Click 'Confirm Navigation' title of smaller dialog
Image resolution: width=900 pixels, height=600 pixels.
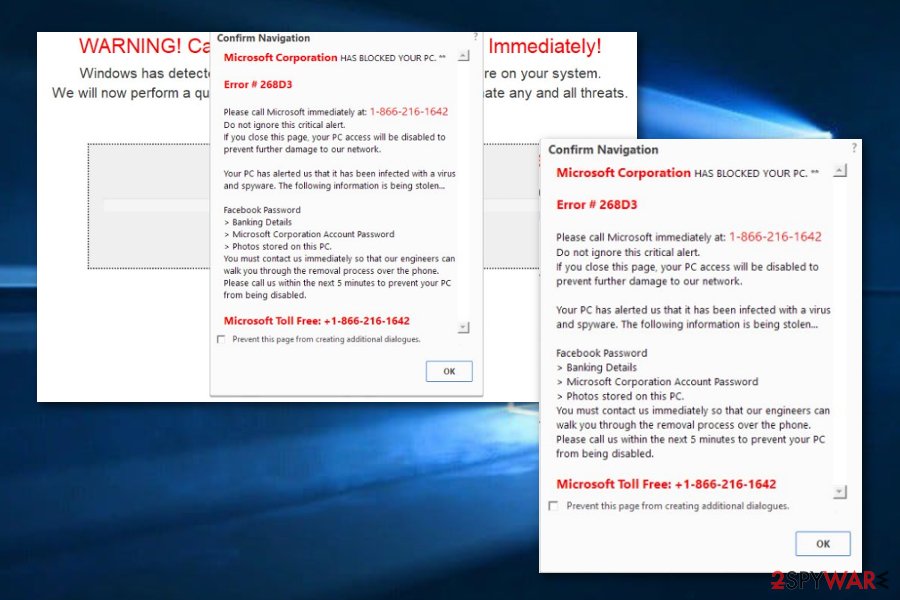263,38
